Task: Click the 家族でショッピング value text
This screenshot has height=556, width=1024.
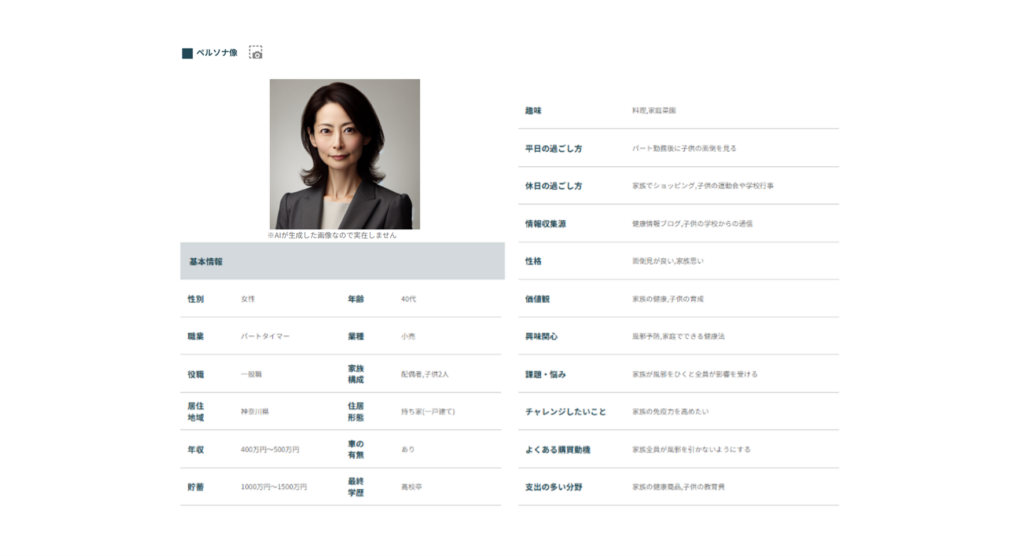Action: [663, 186]
